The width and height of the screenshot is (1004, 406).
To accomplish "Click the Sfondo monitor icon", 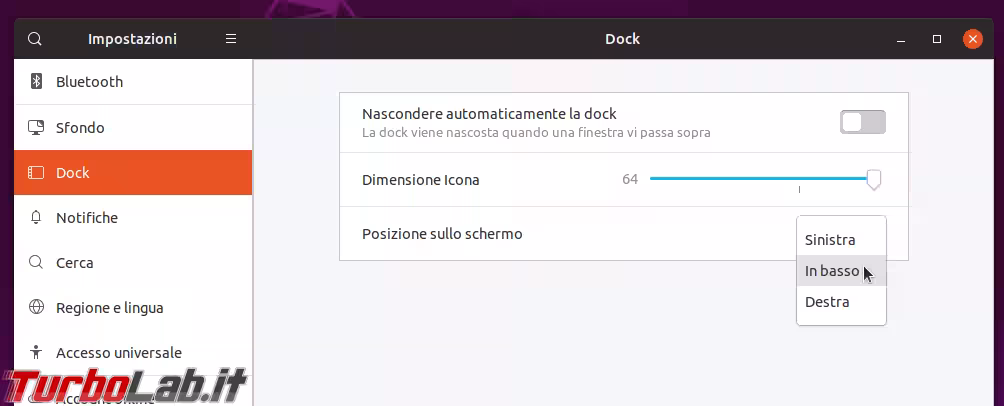I will (36, 128).
